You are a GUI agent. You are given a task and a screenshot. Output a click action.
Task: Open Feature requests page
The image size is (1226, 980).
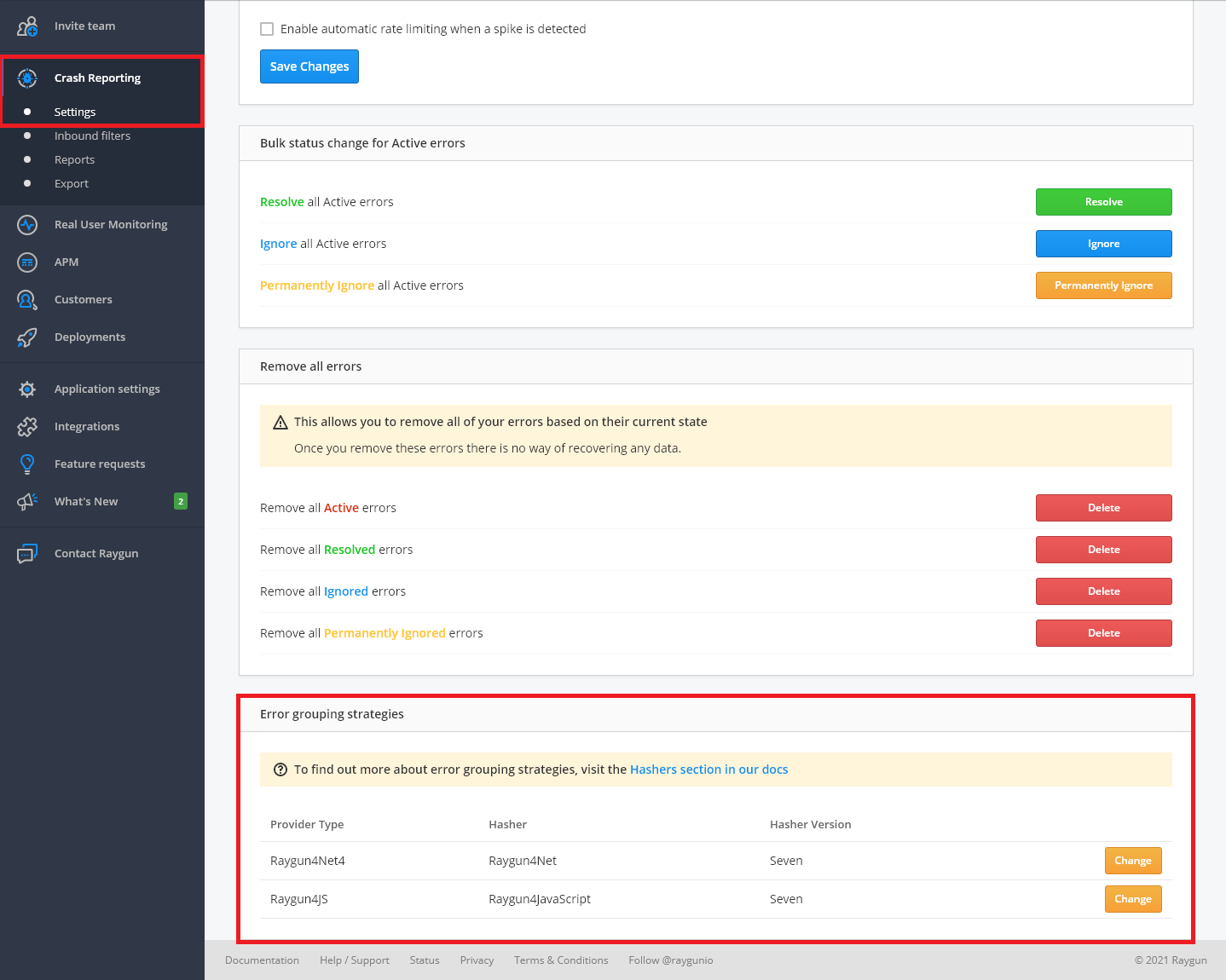coord(100,464)
